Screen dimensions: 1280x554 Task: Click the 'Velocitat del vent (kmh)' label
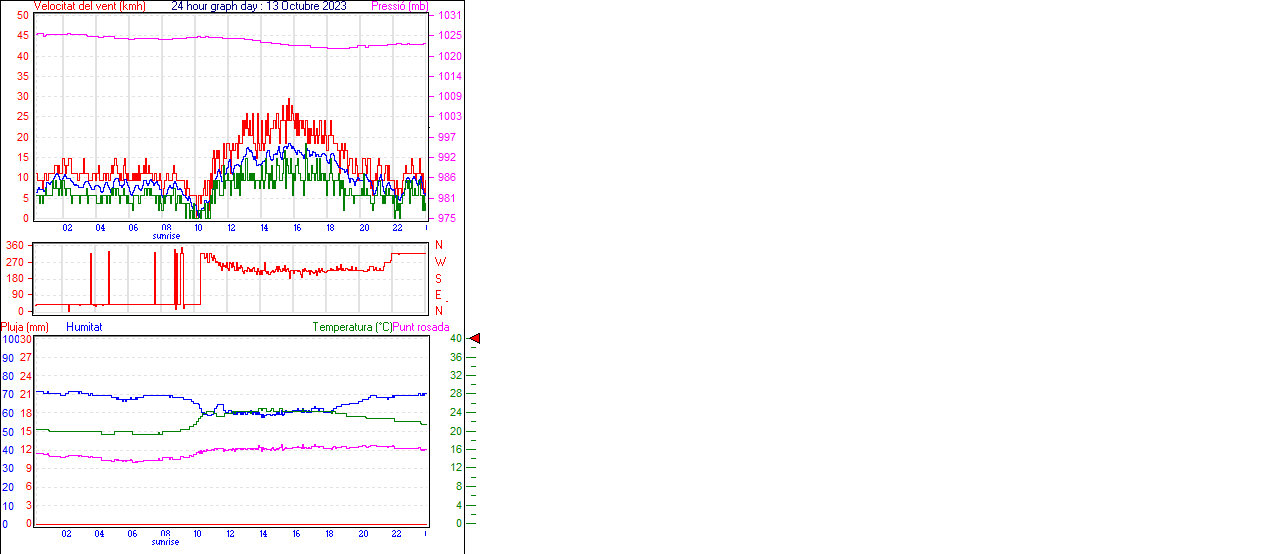pyautogui.click(x=90, y=6)
